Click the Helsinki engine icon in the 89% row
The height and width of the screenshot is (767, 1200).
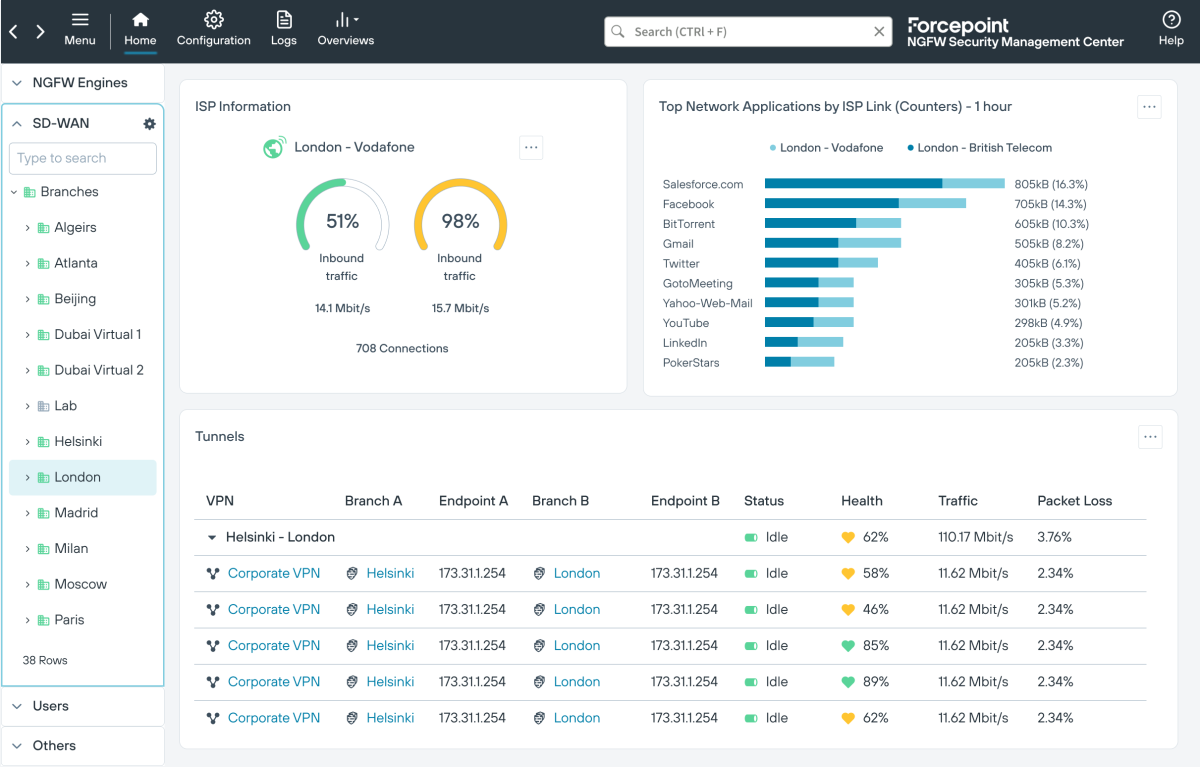tap(352, 682)
